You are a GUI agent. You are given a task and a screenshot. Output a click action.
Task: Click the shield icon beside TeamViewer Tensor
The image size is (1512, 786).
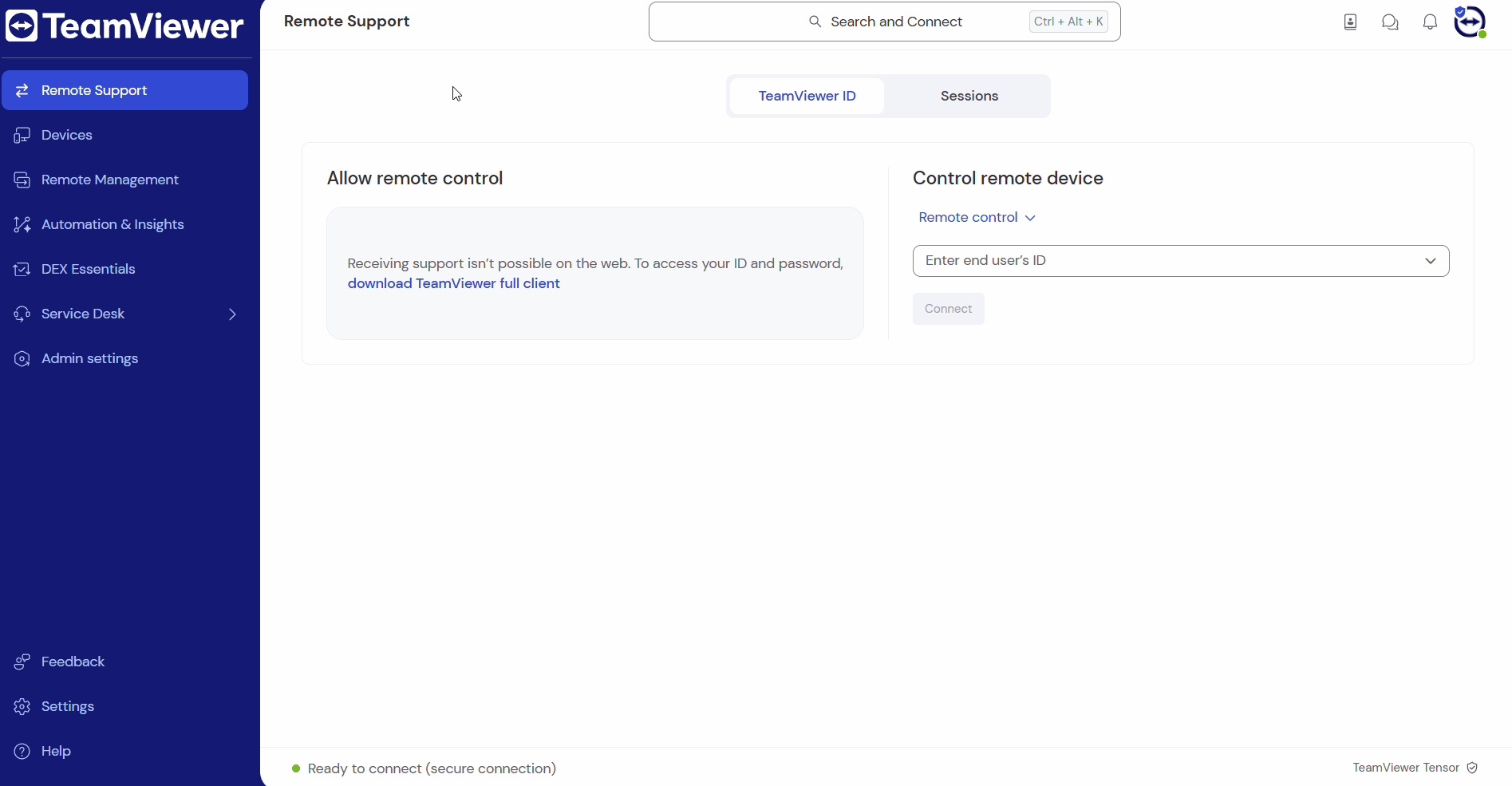click(1472, 768)
